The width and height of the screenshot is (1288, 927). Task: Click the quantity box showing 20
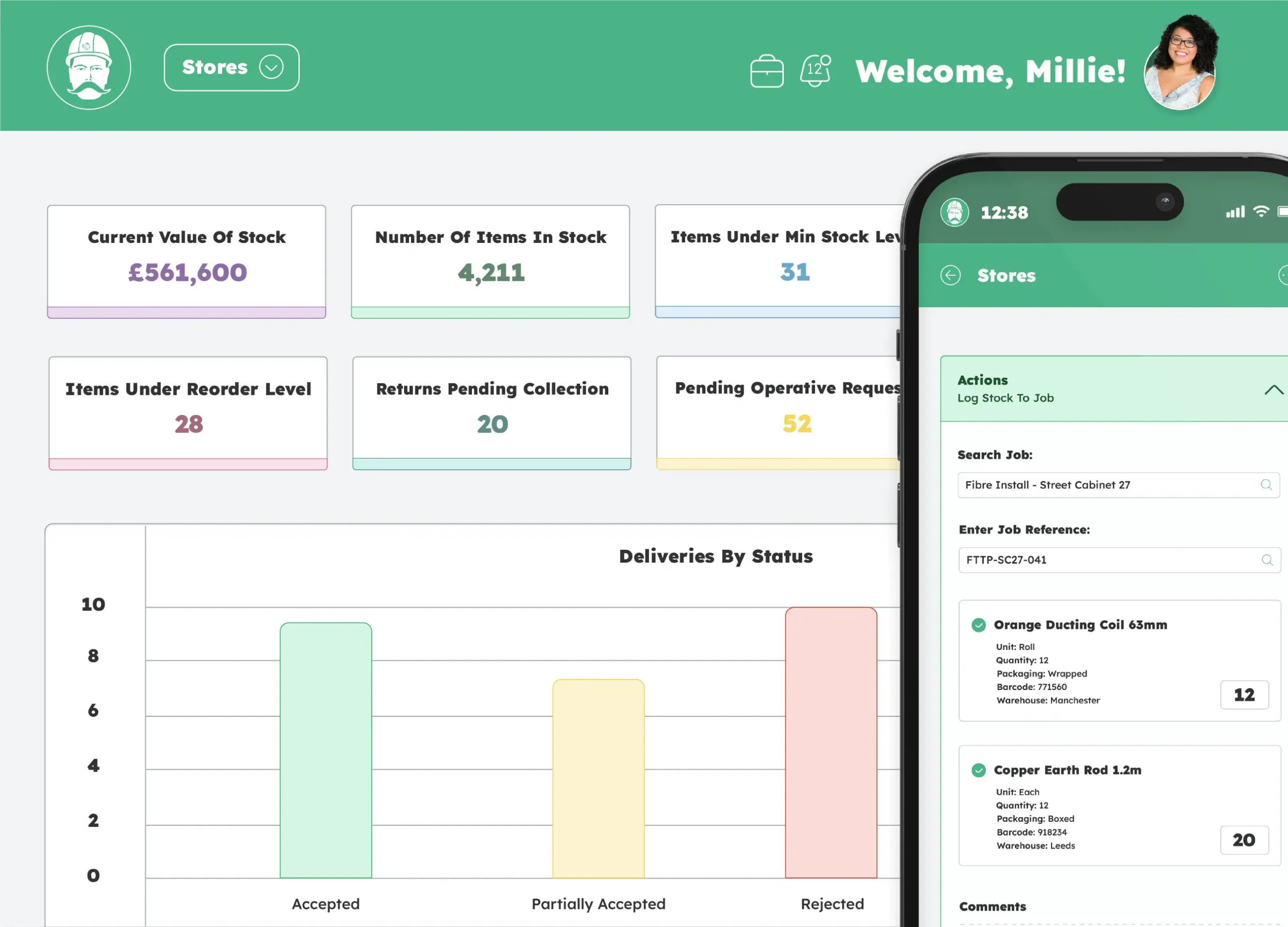[x=1245, y=840]
